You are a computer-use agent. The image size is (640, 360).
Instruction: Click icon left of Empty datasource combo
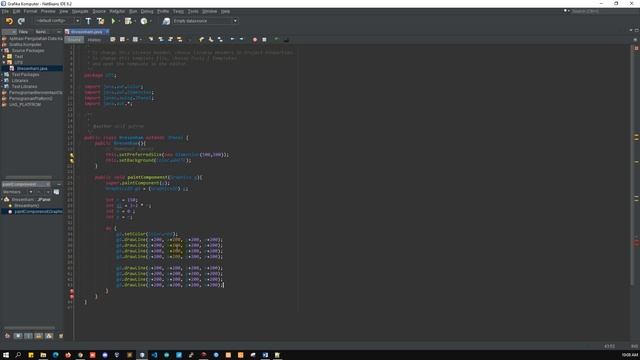(166, 21)
